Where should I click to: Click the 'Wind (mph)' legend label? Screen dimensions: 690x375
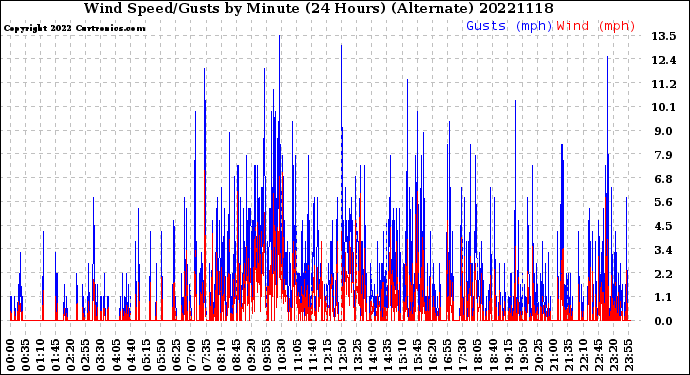596,26
